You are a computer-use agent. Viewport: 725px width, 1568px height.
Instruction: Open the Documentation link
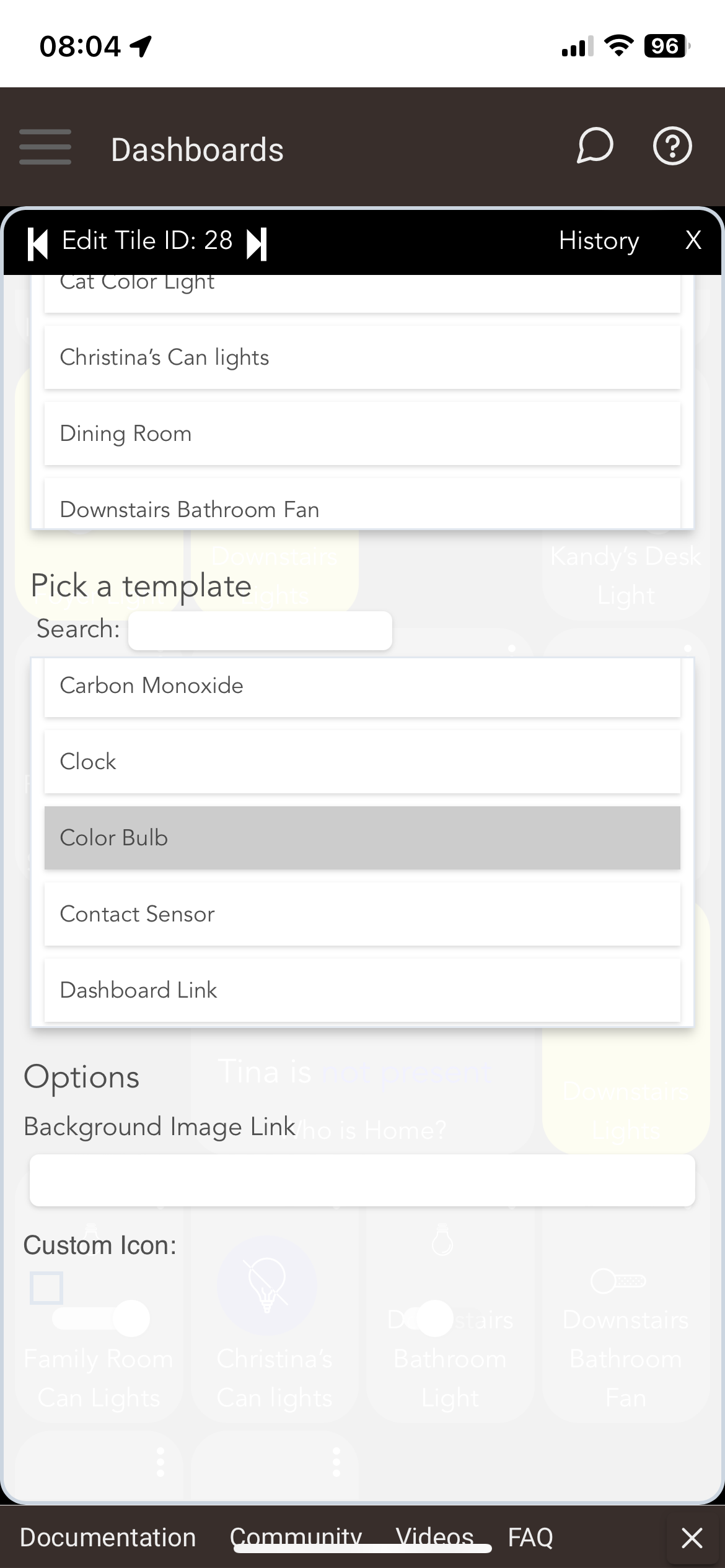108,1538
